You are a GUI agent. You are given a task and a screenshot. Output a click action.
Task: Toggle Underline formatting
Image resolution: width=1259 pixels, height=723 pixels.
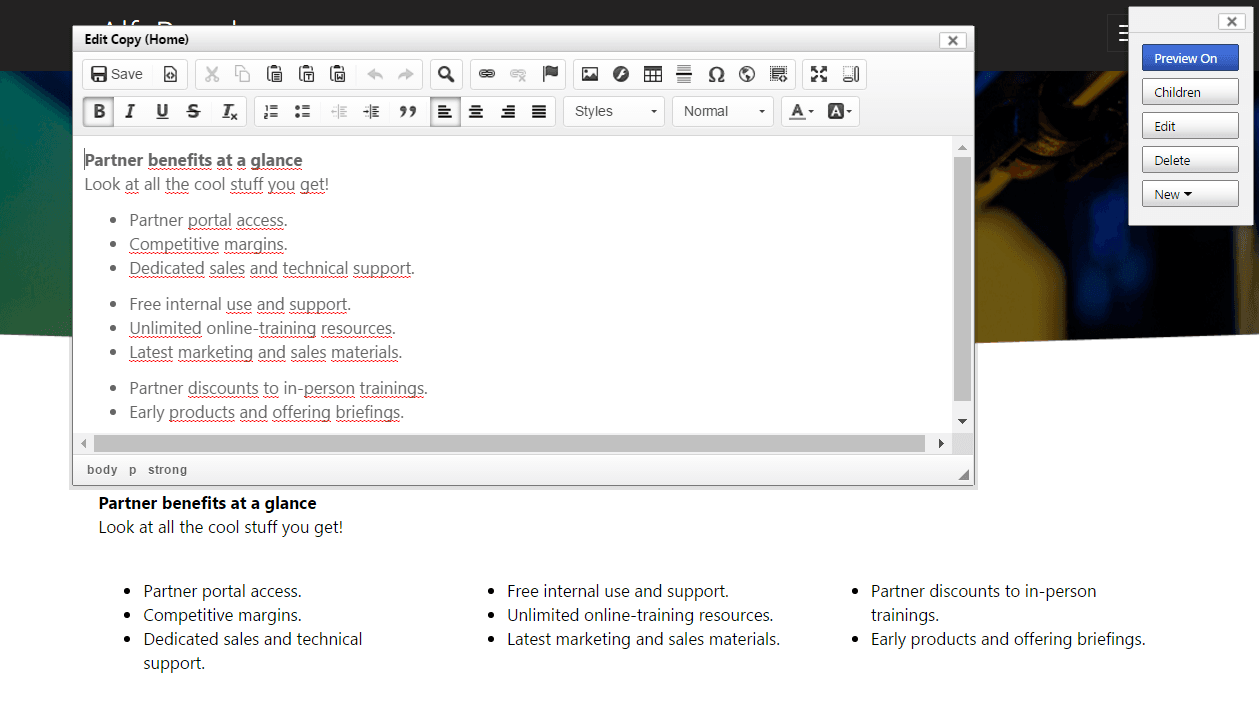point(162,111)
